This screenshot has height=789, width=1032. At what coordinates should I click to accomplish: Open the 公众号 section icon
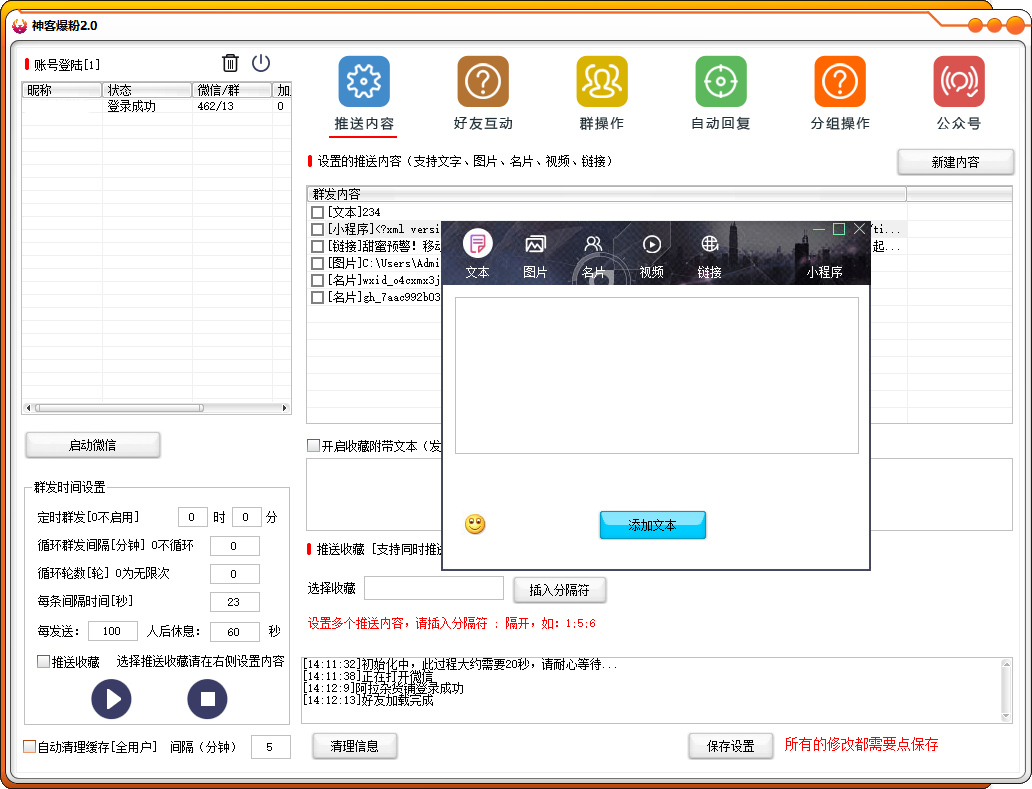[959, 81]
